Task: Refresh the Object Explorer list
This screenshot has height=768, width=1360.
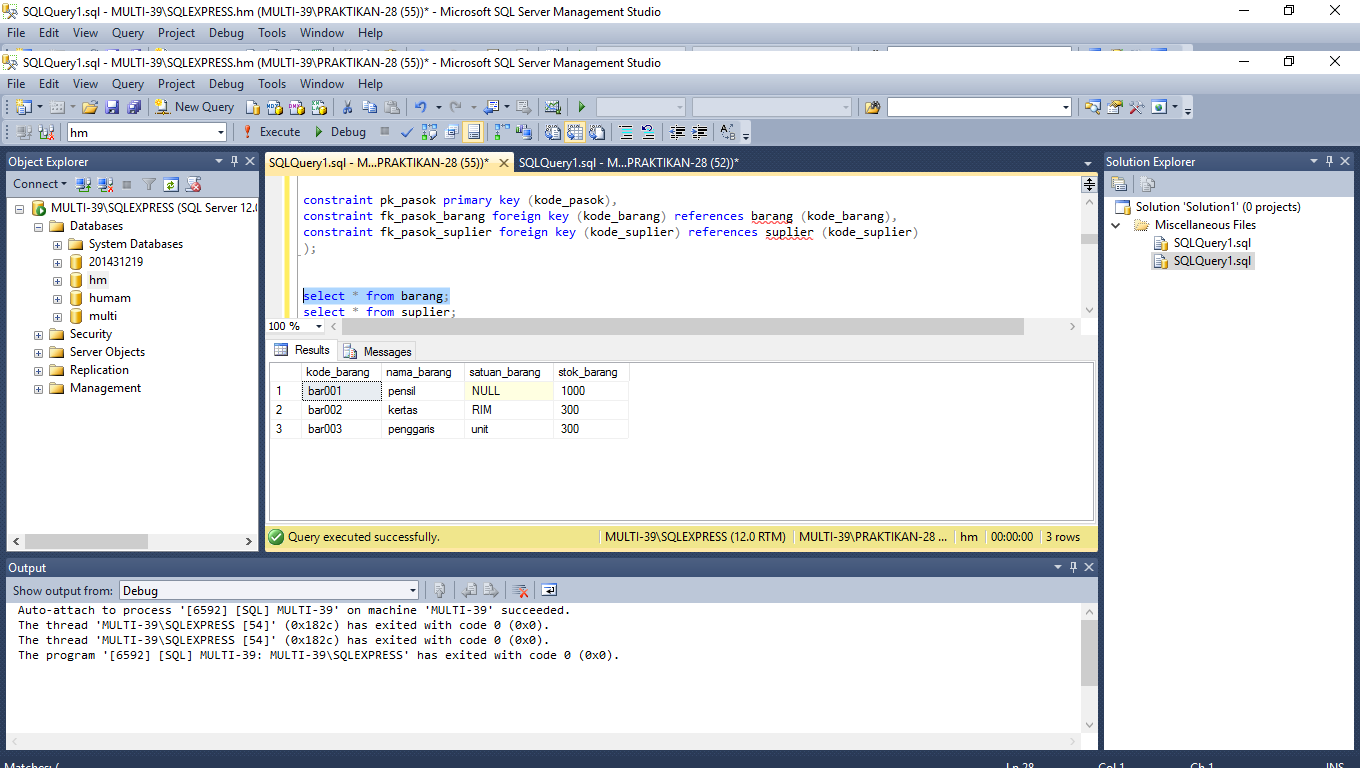Action: point(171,184)
